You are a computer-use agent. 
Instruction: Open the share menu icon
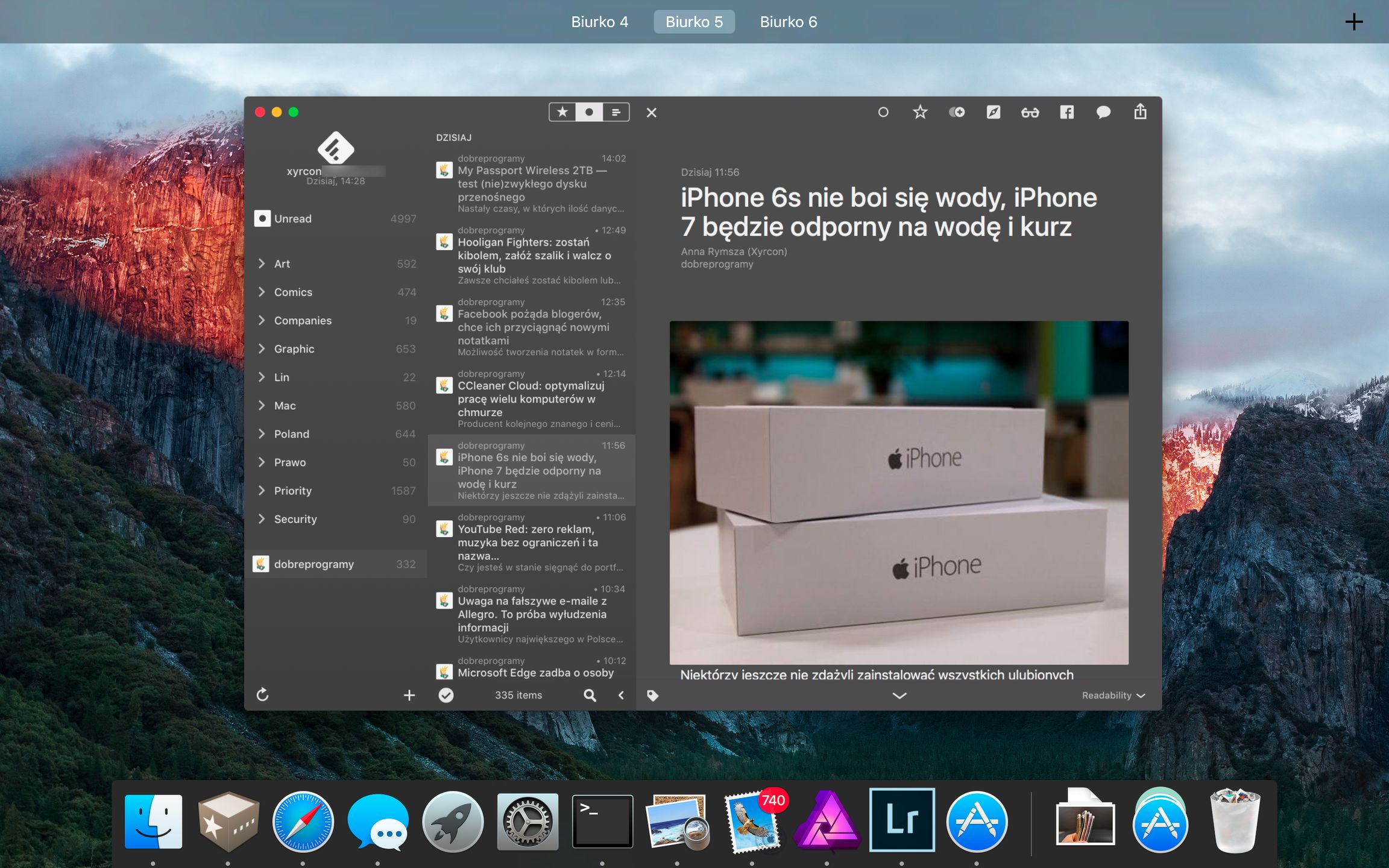(1140, 112)
